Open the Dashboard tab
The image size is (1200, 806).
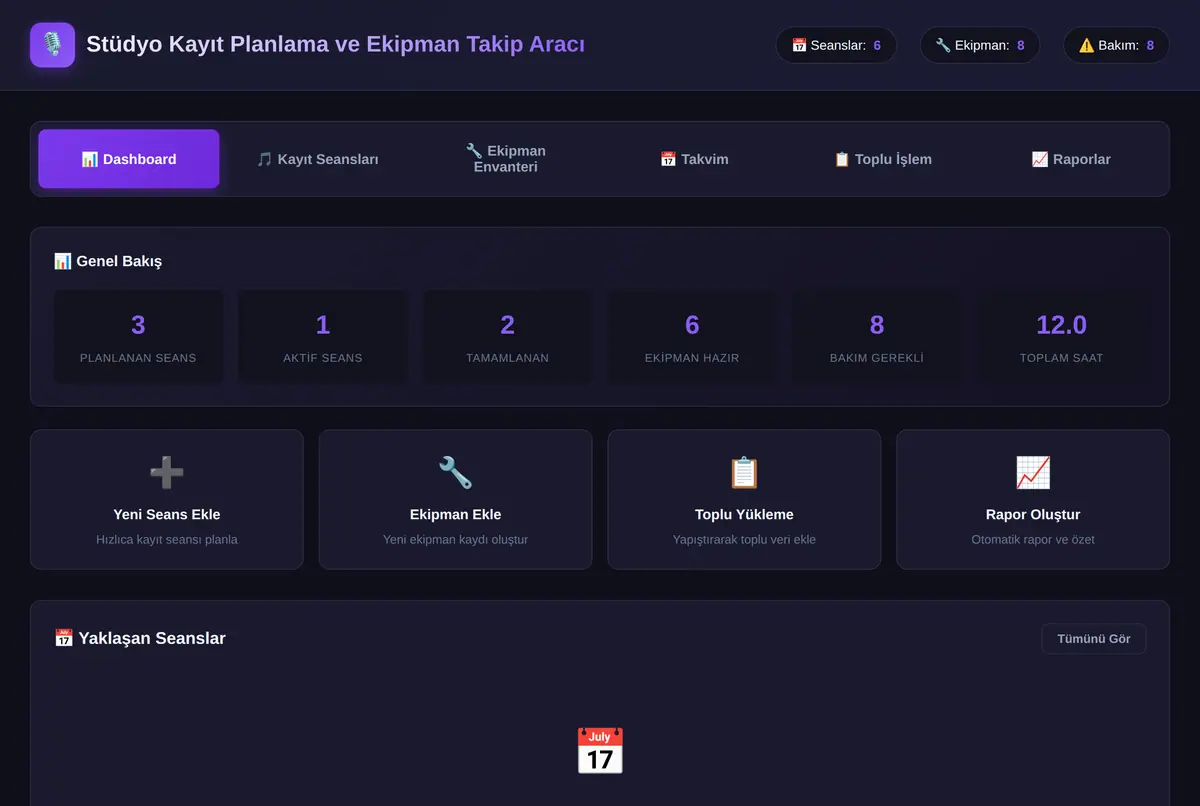click(129, 159)
